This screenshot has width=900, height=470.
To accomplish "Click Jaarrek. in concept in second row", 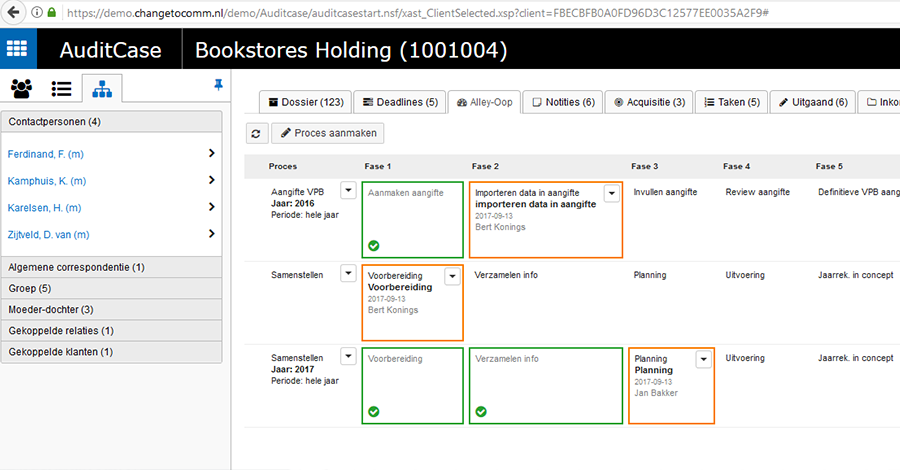I will (856, 275).
